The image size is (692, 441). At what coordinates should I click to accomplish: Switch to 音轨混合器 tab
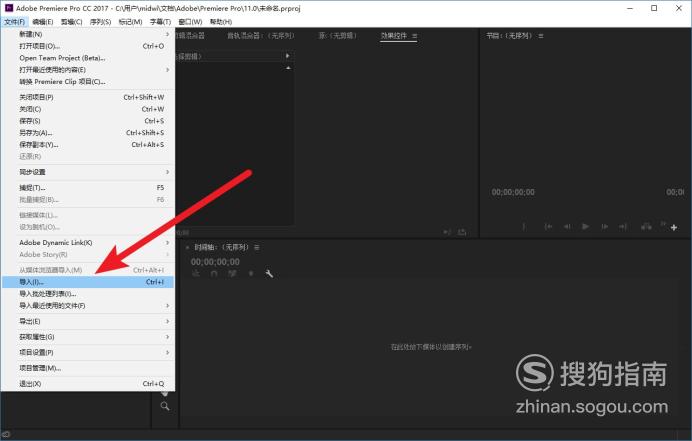click(260, 36)
